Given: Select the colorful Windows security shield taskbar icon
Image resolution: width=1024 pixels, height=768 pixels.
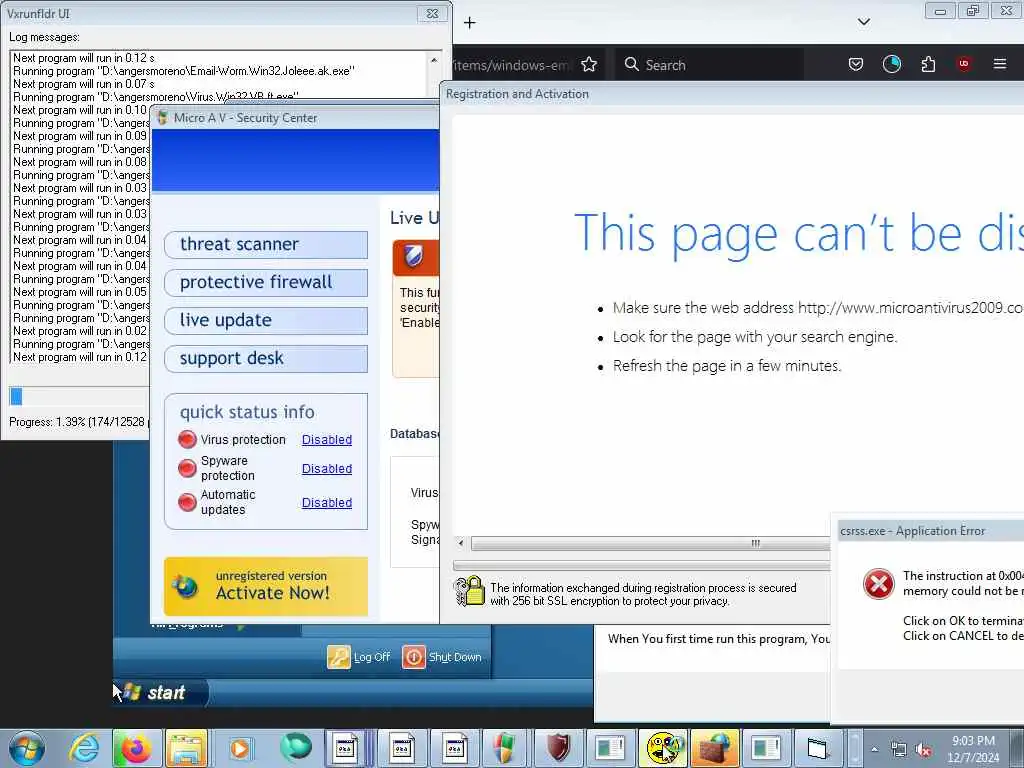Looking at the screenshot, I should coord(504,748).
